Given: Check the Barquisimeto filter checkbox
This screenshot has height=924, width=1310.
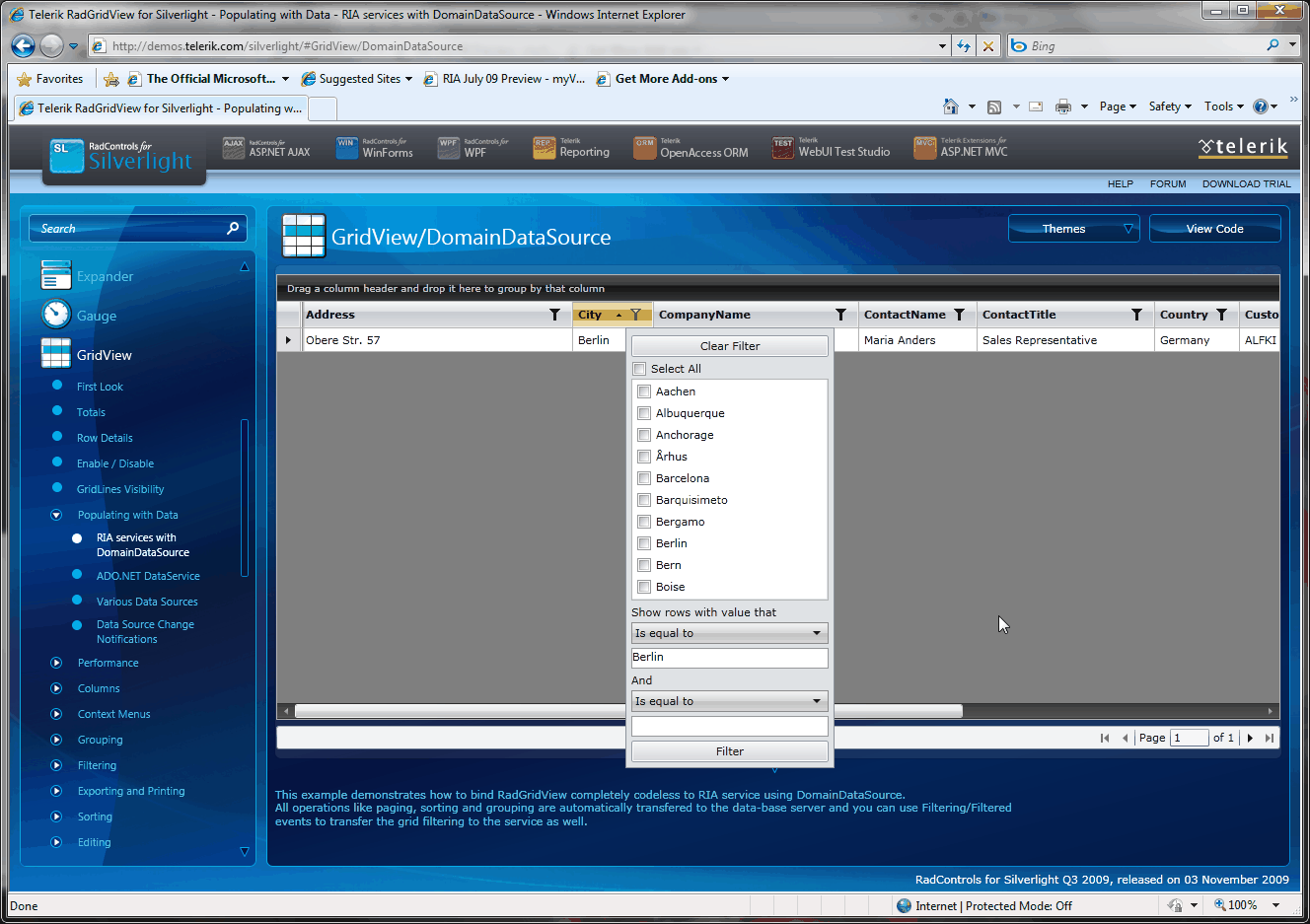Looking at the screenshot, I should point(644,500).
